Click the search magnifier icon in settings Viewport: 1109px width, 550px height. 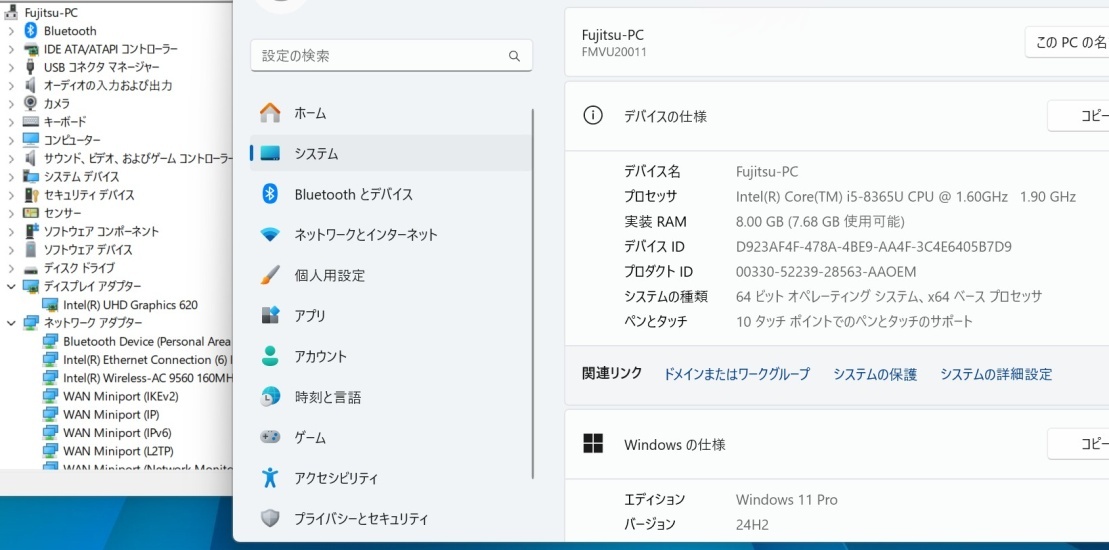pos(514,56)
